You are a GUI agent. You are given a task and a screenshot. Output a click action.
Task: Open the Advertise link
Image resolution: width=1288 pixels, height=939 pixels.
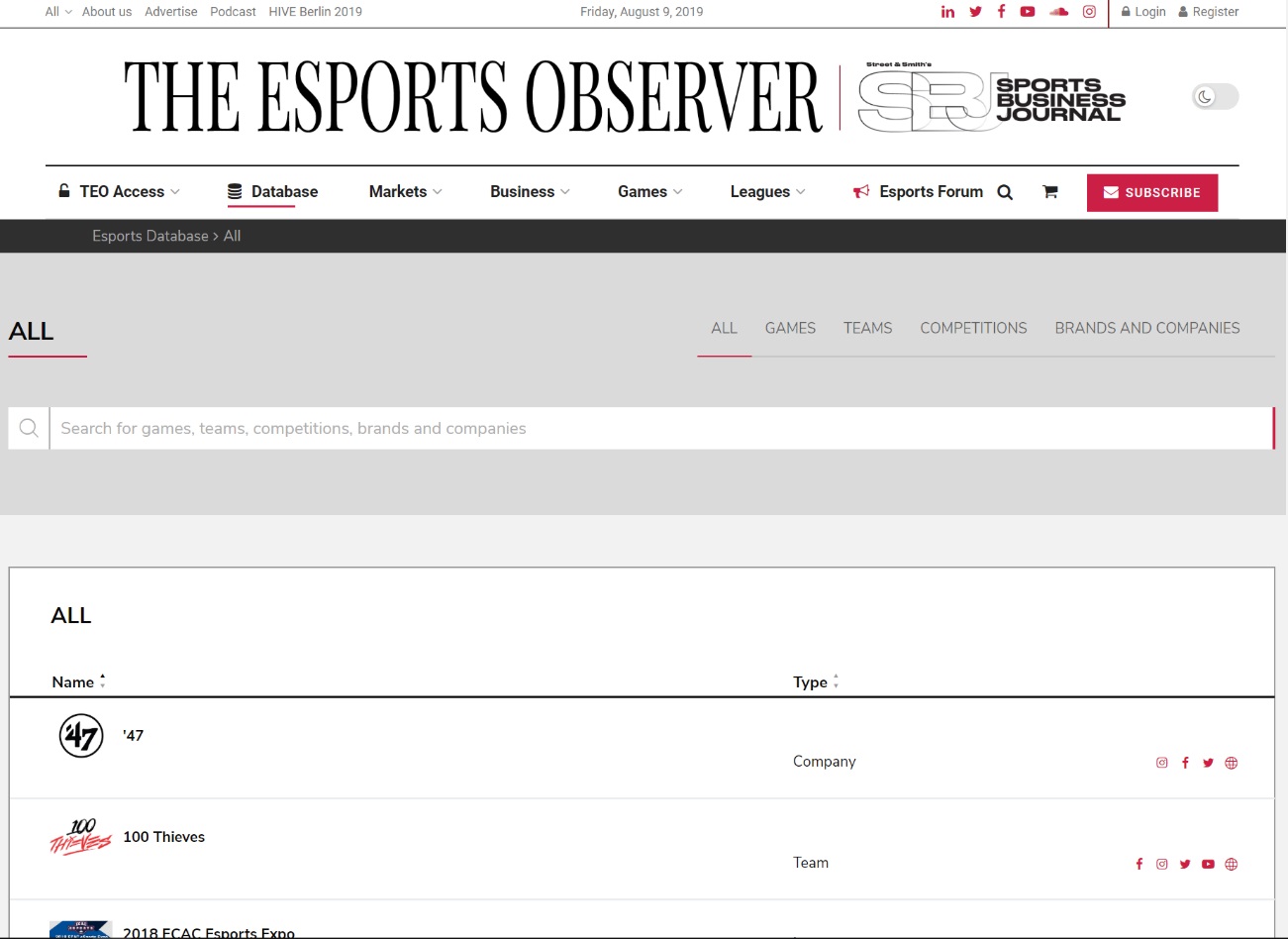click(x=171, y=12)
